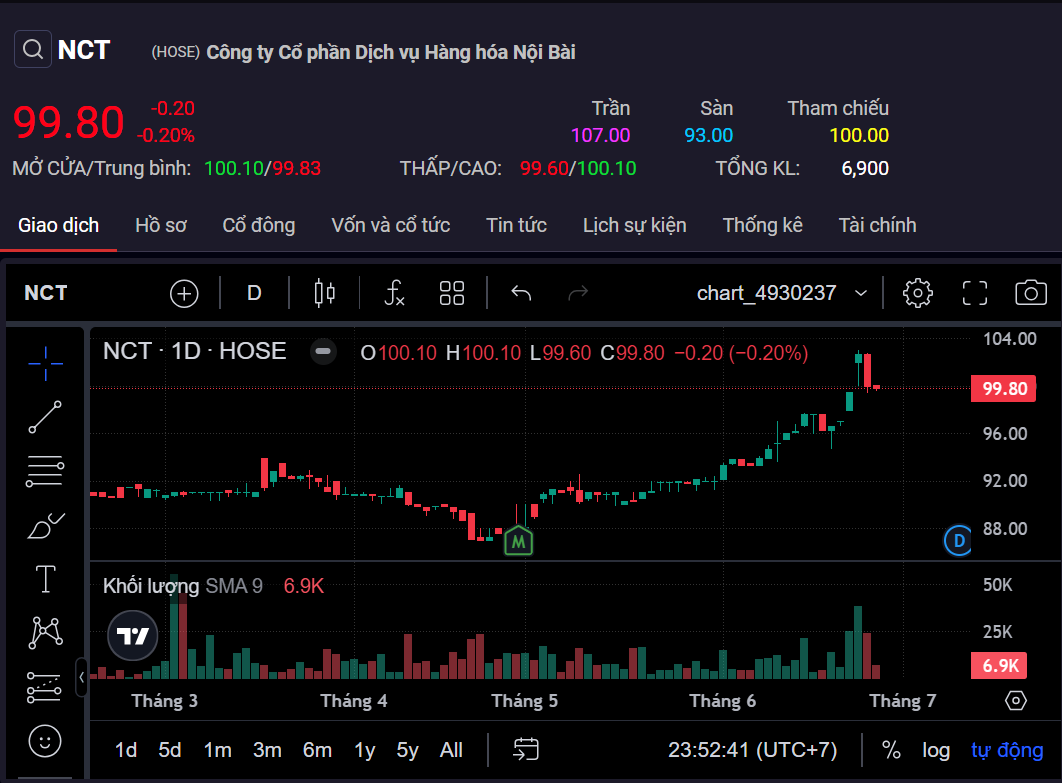Viewport: 1062px width, 783px height.
Task: Open the indicators fx menu
Action: [393, 292]
